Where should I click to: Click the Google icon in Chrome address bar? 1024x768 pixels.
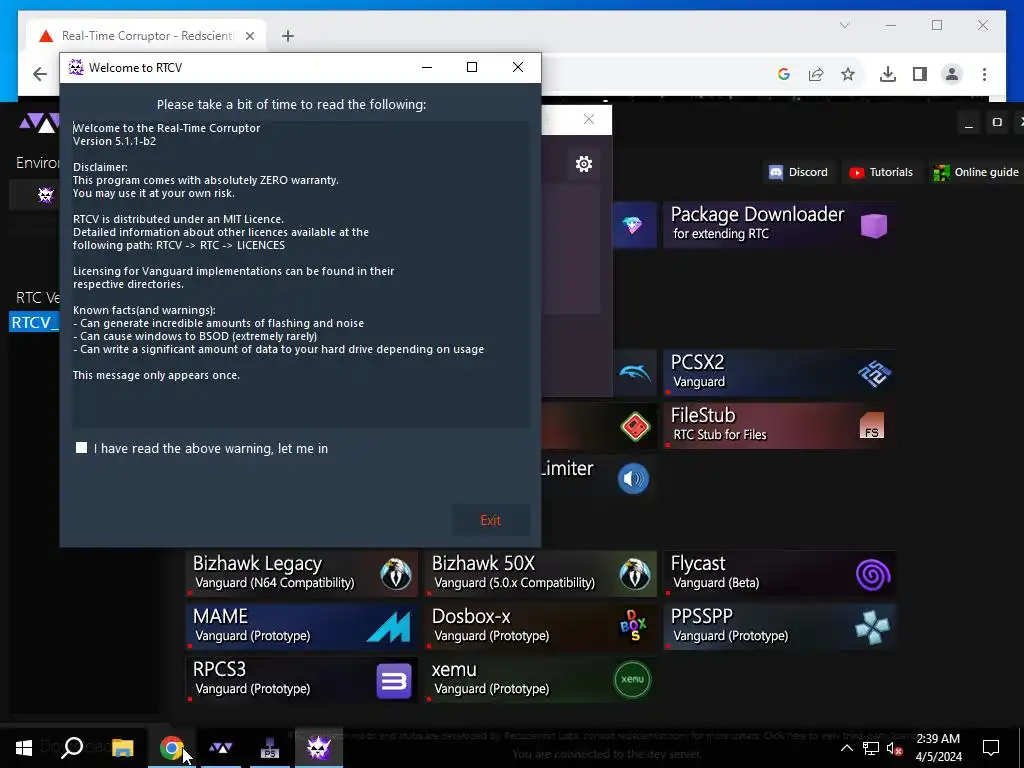784,74
